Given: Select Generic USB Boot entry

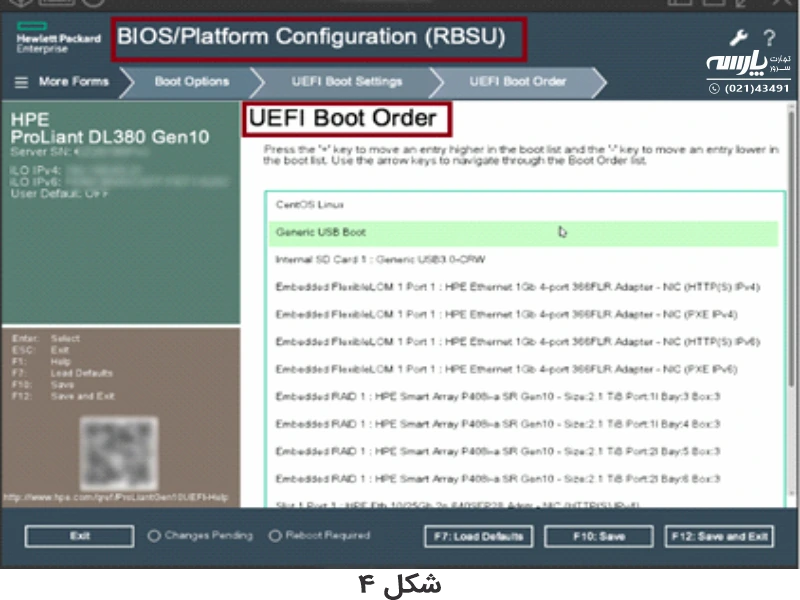Looking at the screenshot, I should pos(524,233).
